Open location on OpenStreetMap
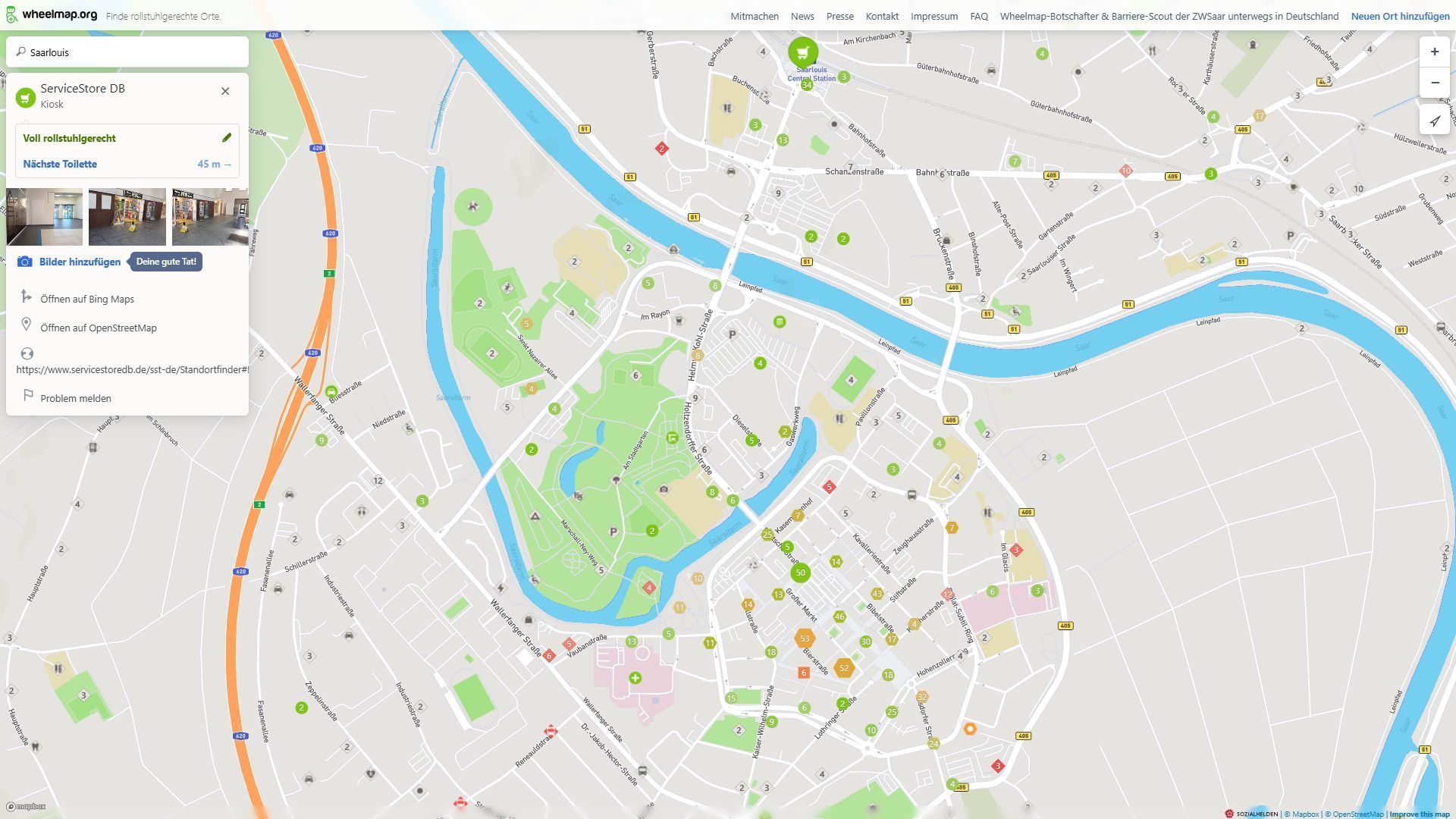 pyautogui.click(x=98, y=328)
